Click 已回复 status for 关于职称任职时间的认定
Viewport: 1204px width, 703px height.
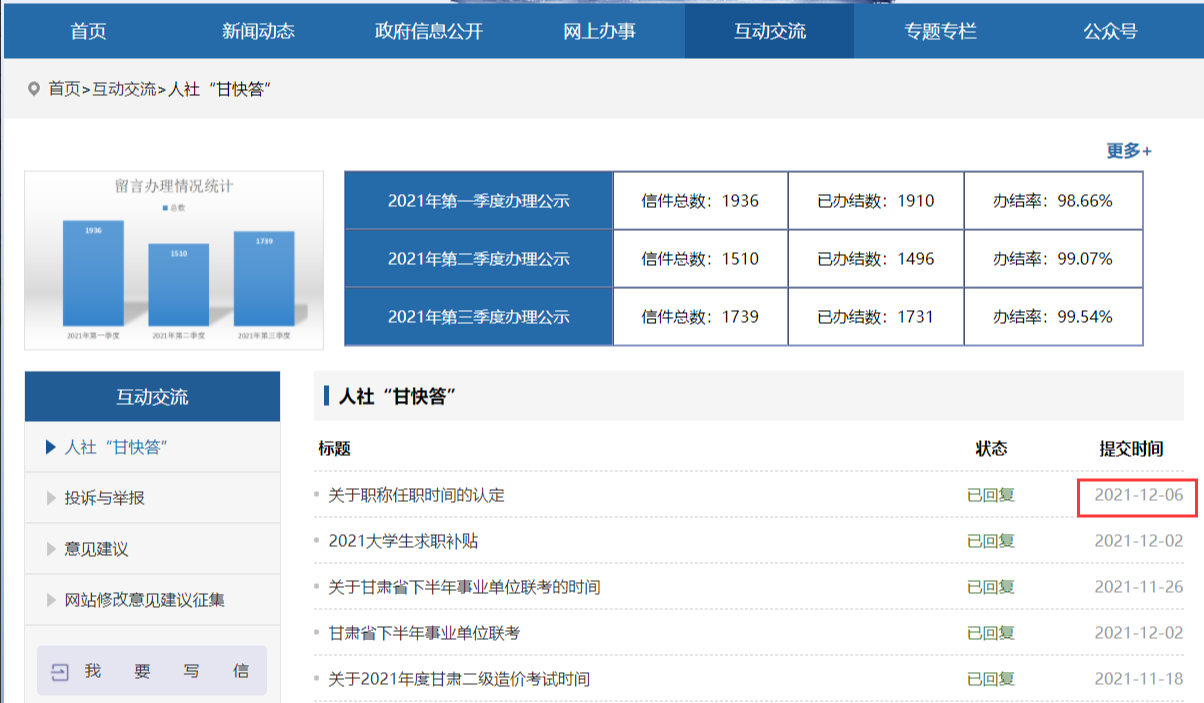(991, 495)
